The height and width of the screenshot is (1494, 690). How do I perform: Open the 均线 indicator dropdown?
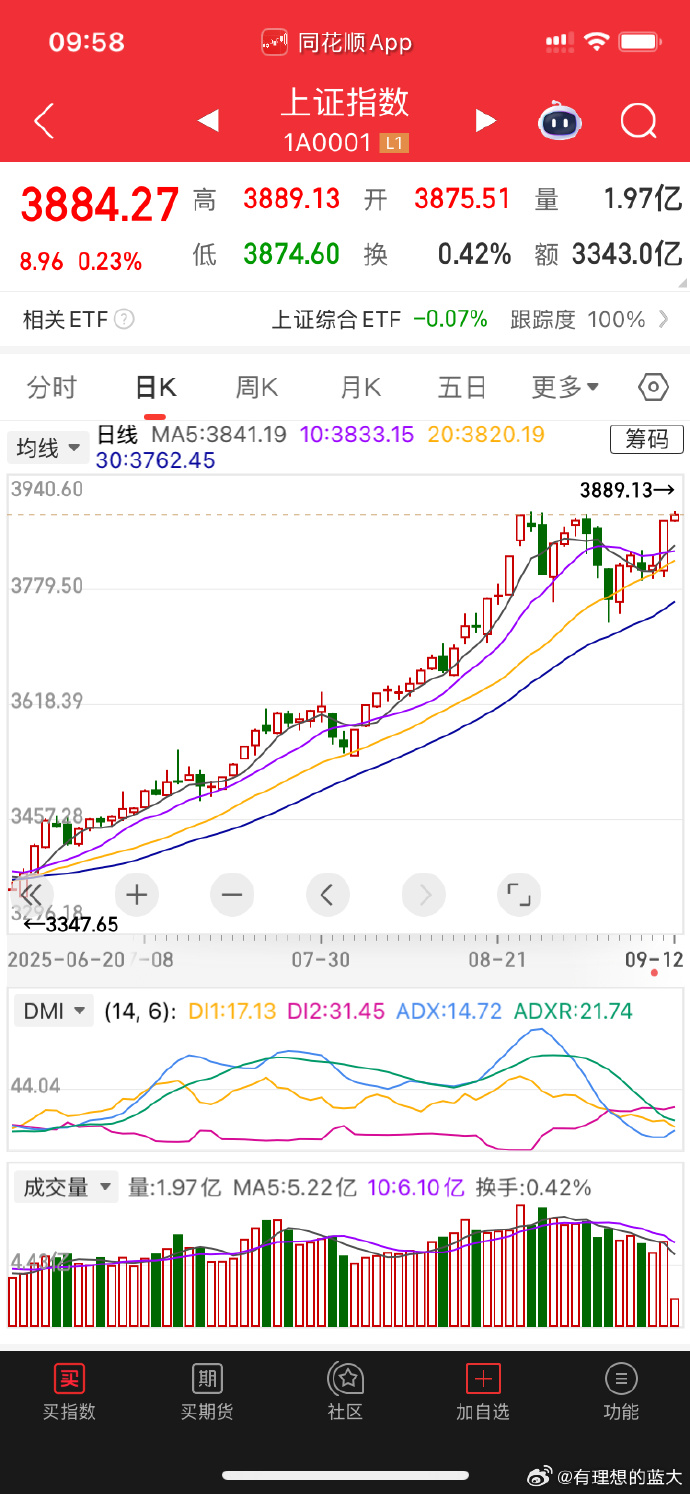(x=47, y=448)
